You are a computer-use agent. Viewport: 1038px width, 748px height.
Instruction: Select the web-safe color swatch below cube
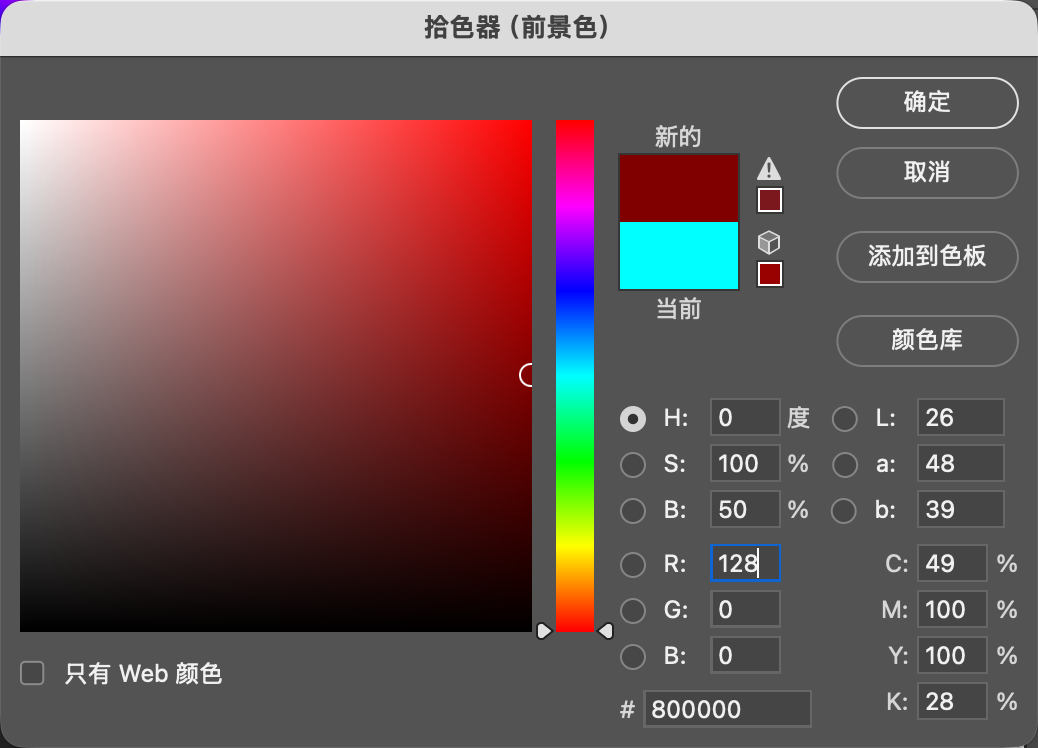[x=769, y=274]
